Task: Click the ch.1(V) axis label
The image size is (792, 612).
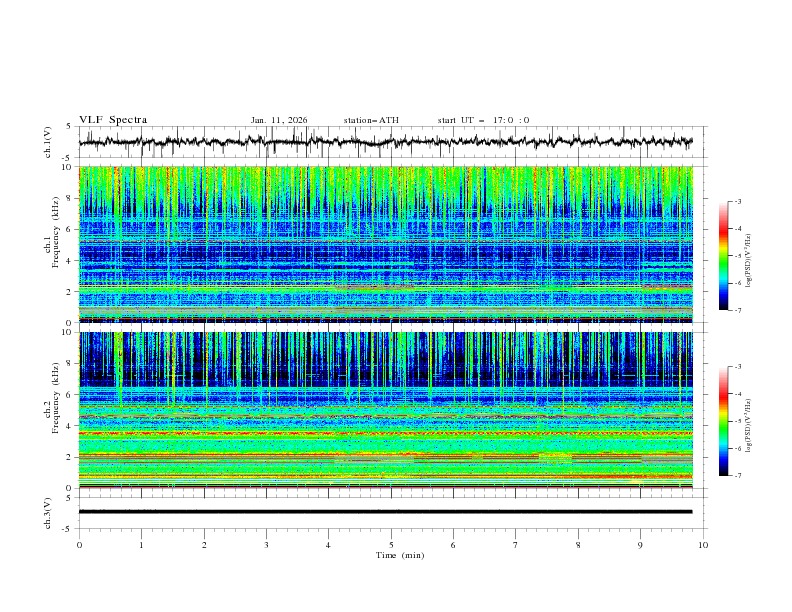Action: point(48,142)
